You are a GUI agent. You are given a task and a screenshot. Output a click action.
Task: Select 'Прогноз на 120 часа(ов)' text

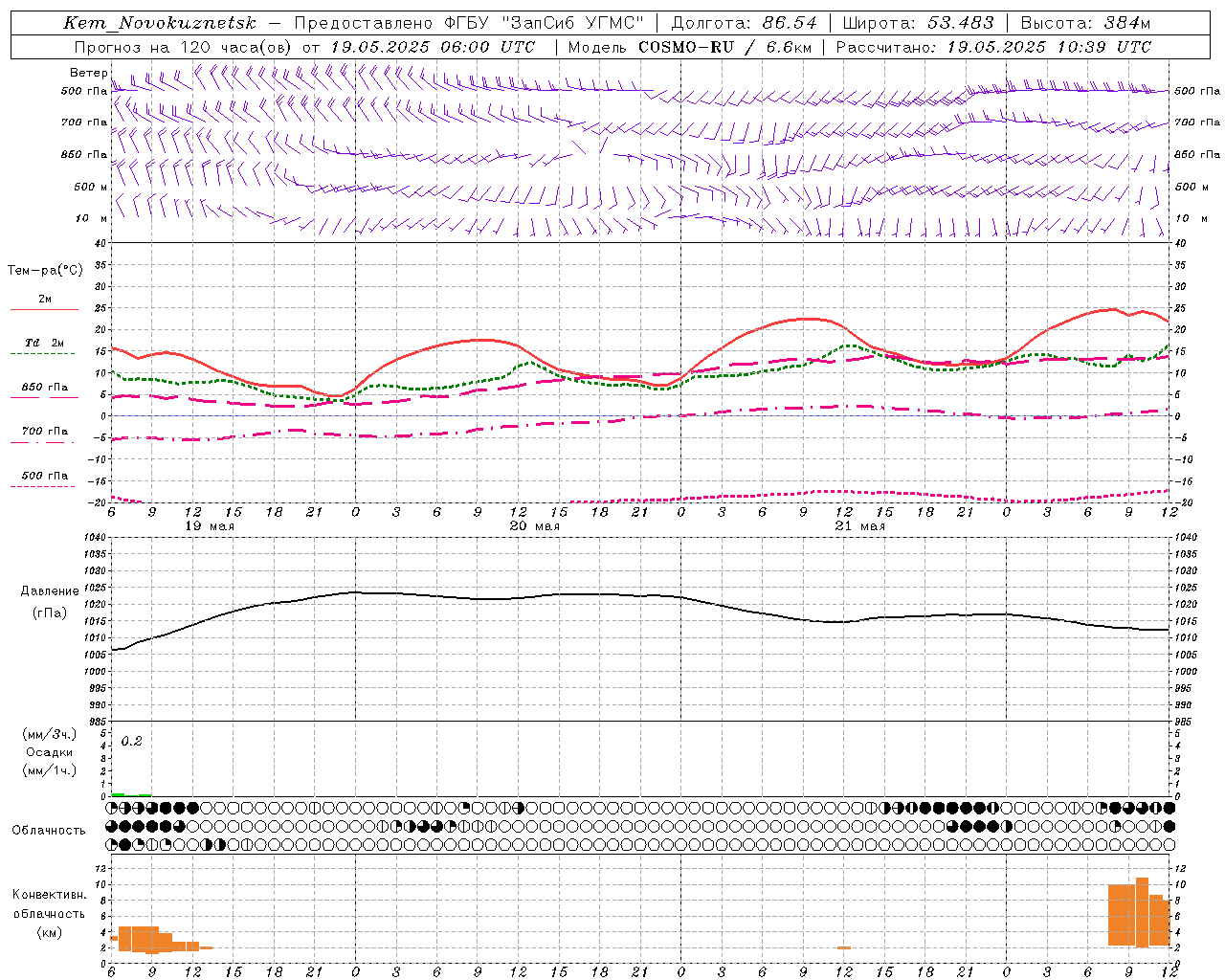pyautogui.click(x=183, y=47)
